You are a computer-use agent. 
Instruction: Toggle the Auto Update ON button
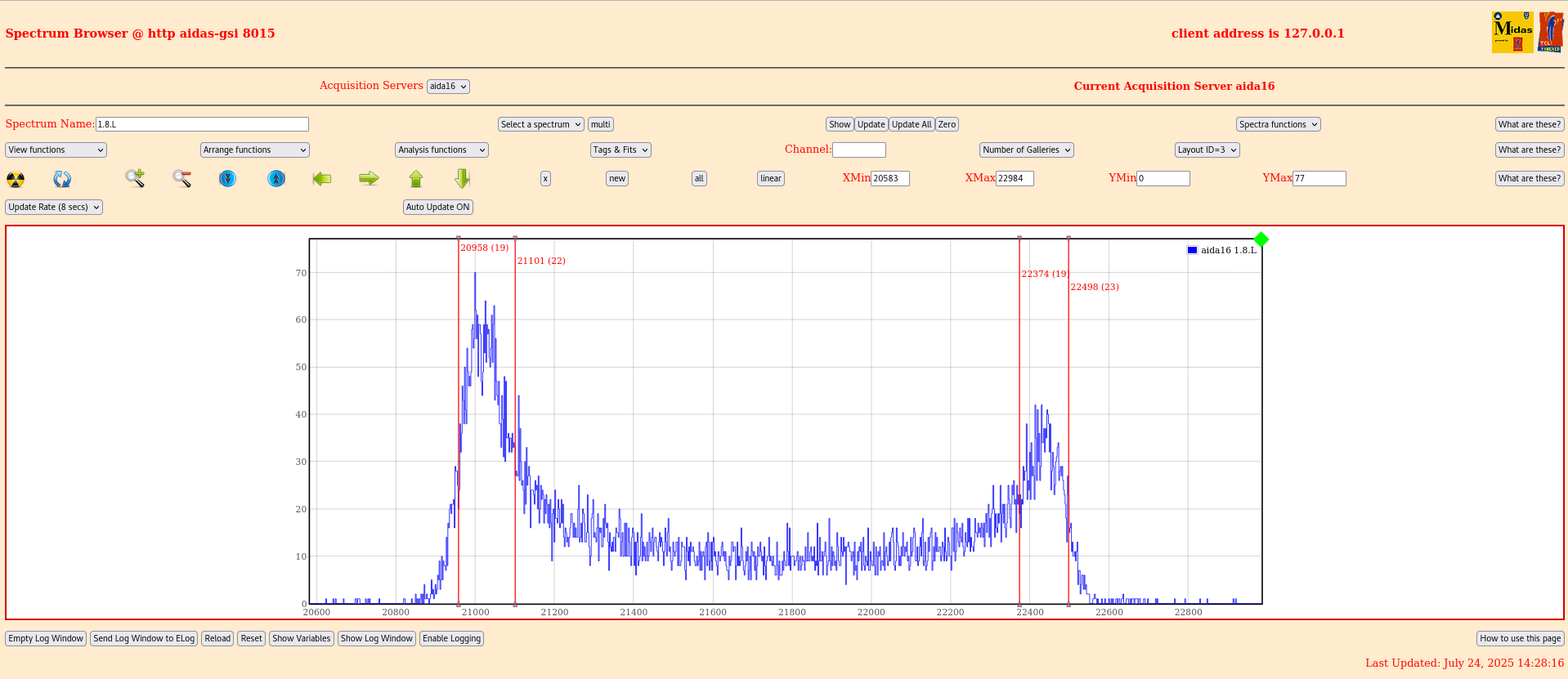(x=438, y=208)
